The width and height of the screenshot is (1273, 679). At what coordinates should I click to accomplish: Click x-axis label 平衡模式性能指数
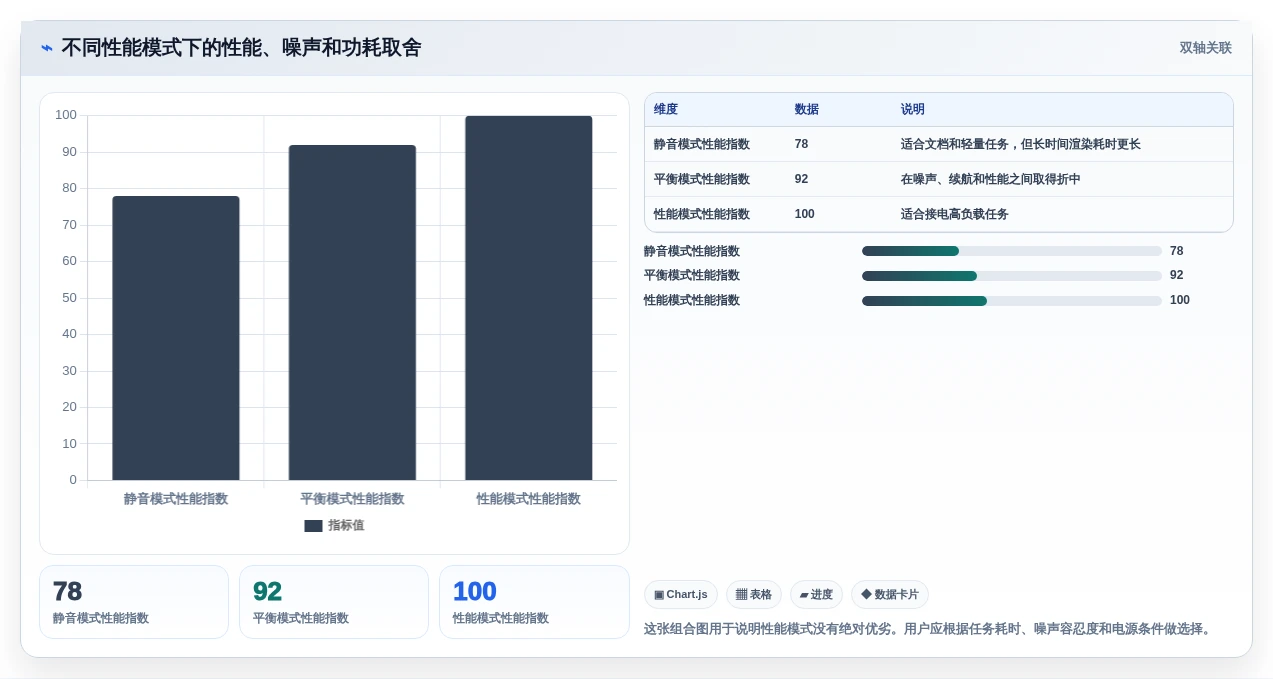[352, 498]
